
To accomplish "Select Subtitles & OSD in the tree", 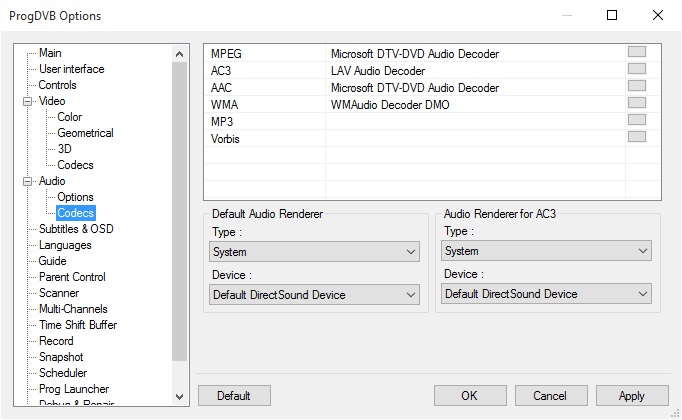I will [x=76, y=229].
